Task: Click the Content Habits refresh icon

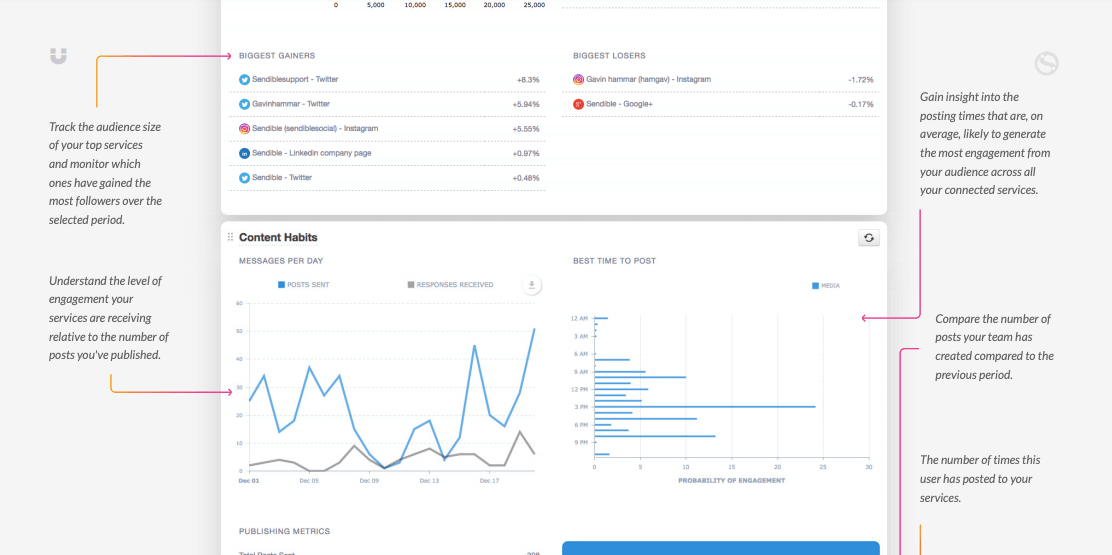Action: pyautogui.click(x=869, y=238)
